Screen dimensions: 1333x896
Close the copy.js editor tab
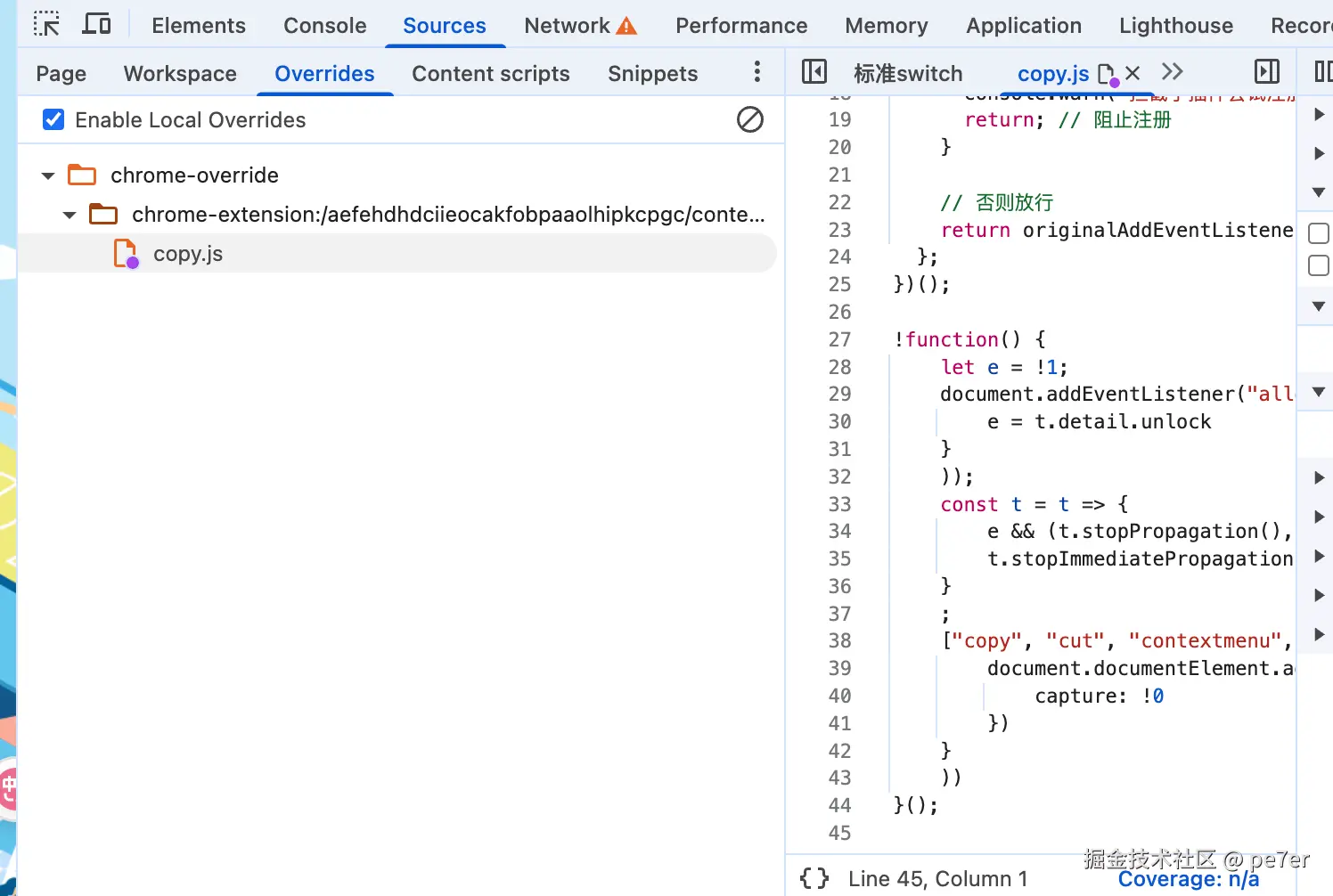1133,73
